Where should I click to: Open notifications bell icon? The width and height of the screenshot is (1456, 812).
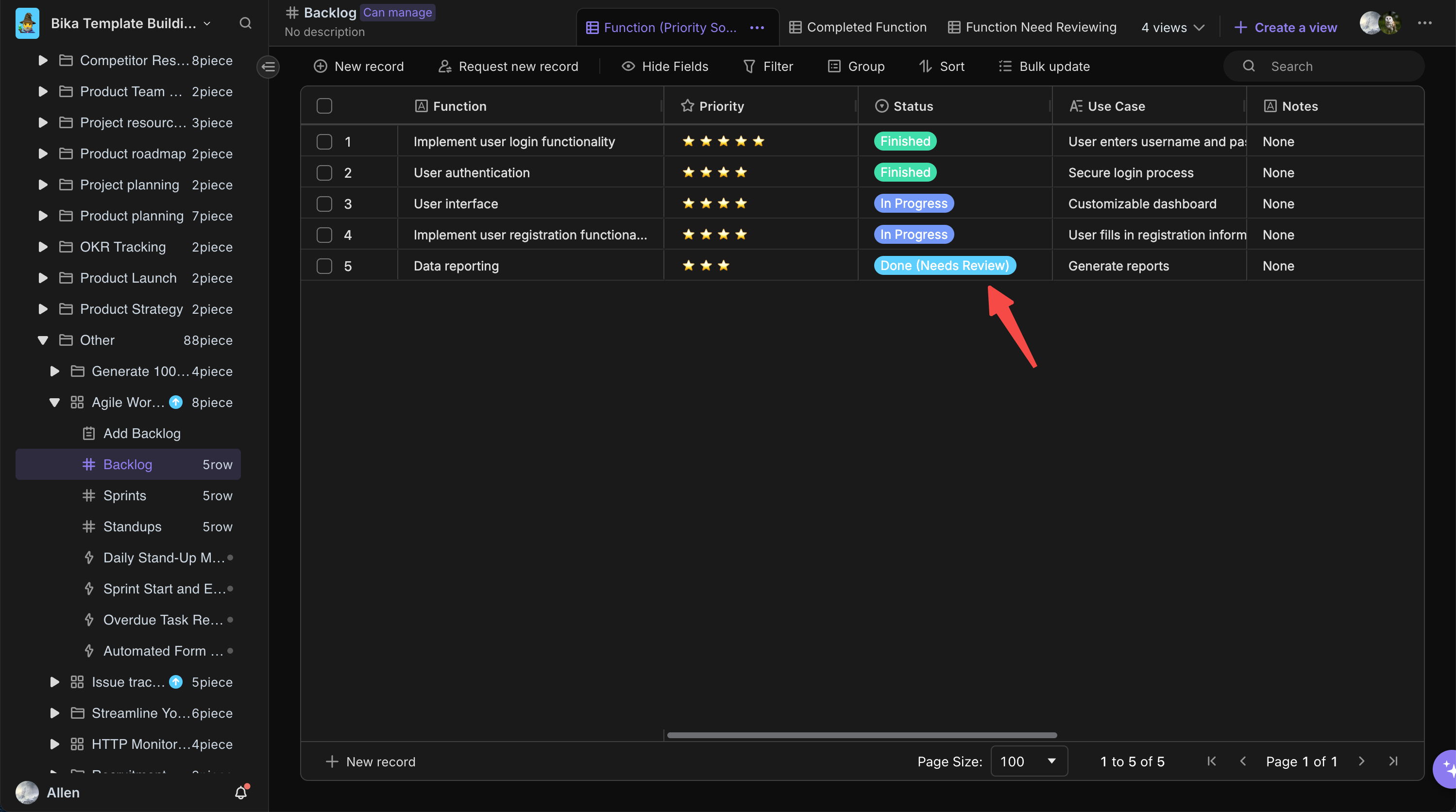[x=241, y=792]
